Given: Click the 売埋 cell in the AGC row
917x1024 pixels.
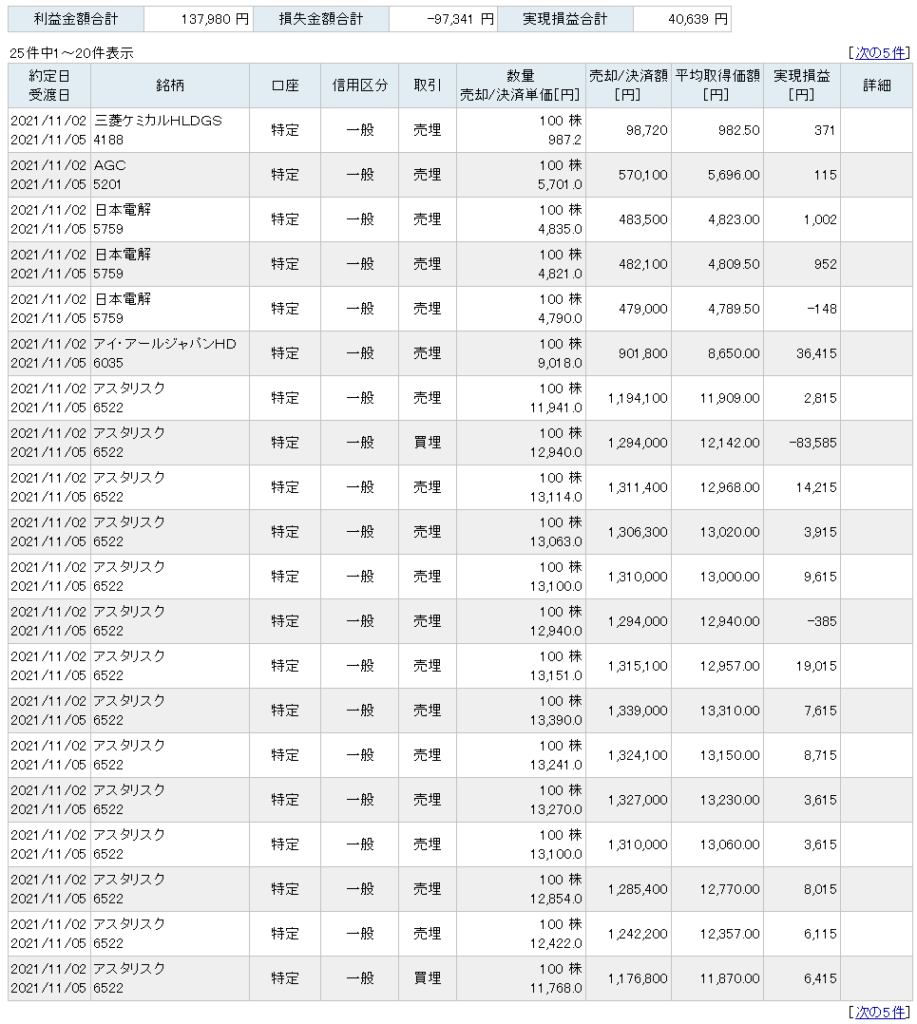Looking at the screenshot, I should 427,175.
